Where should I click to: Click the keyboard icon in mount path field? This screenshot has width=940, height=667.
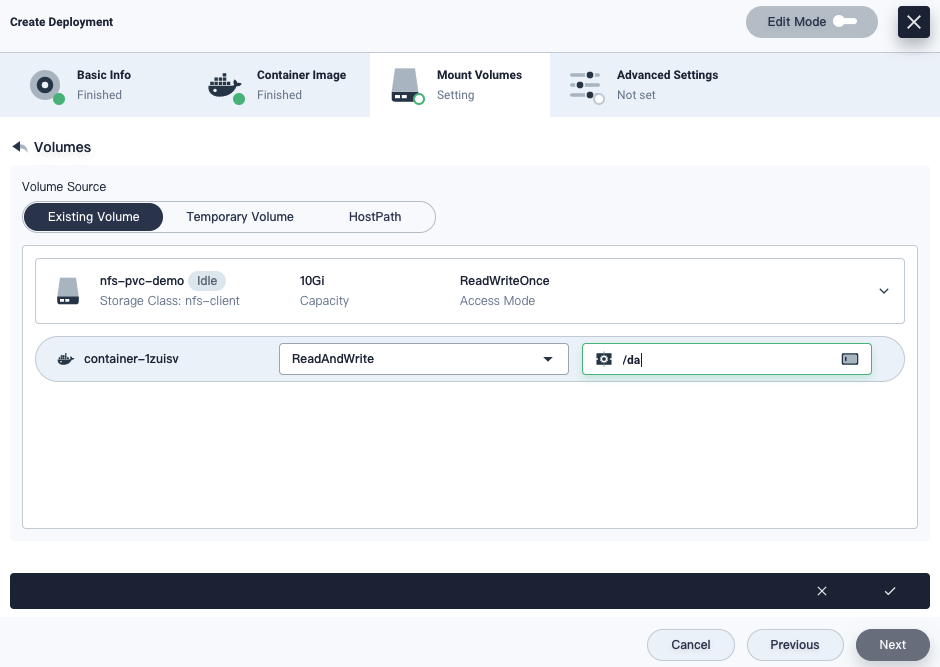(x=849, y=359)
